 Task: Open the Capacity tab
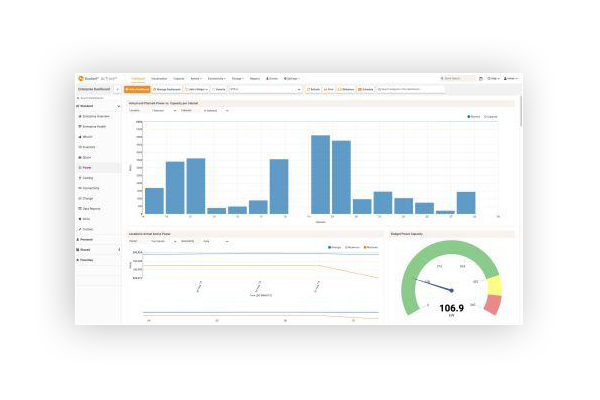pyautogui.click(x=179, y=78)
